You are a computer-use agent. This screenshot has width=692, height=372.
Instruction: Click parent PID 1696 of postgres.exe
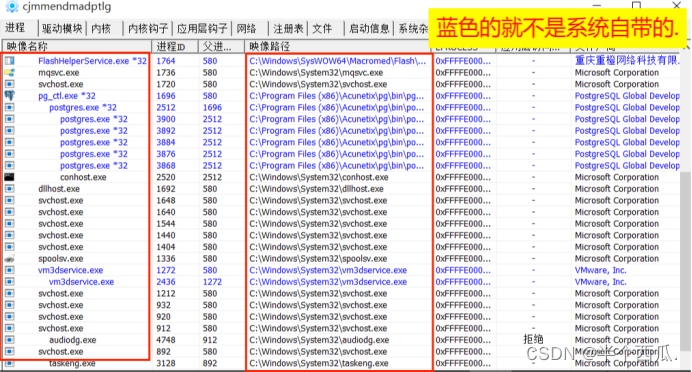click(212, 107)
